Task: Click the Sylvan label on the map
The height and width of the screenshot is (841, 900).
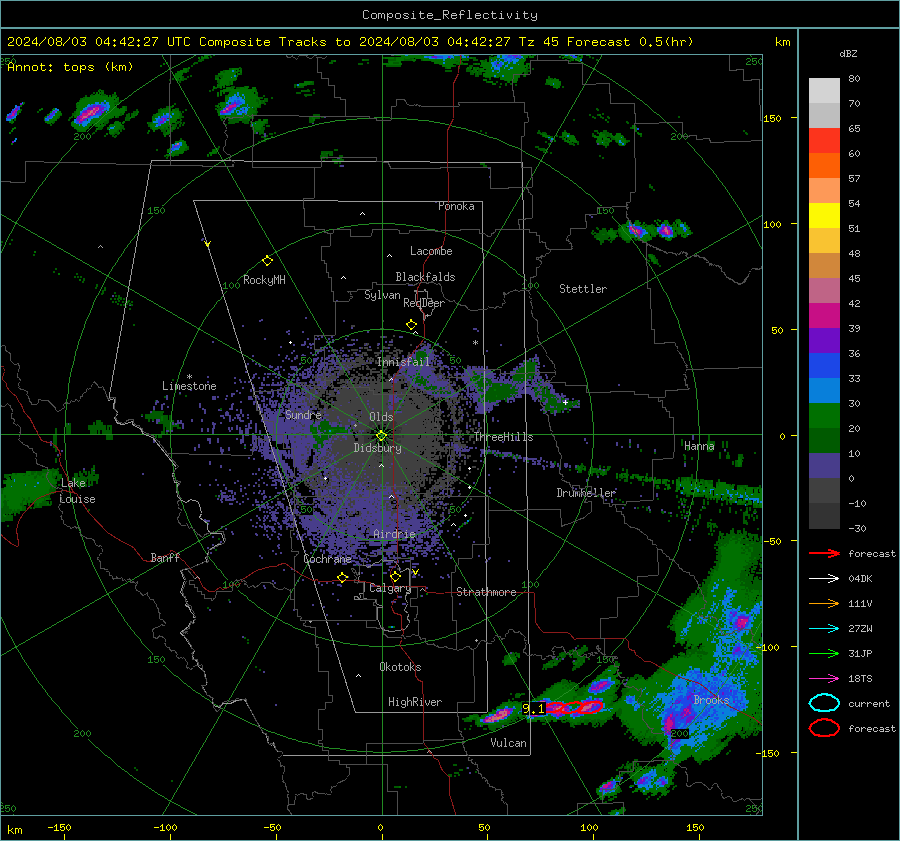Action: pyautogui.click(x=382, y=295)
